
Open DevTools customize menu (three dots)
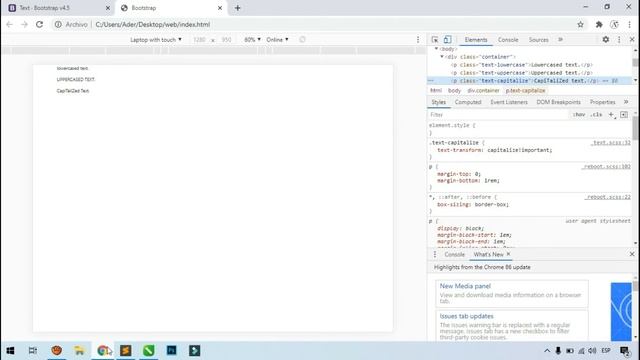[x=619, y=40]
